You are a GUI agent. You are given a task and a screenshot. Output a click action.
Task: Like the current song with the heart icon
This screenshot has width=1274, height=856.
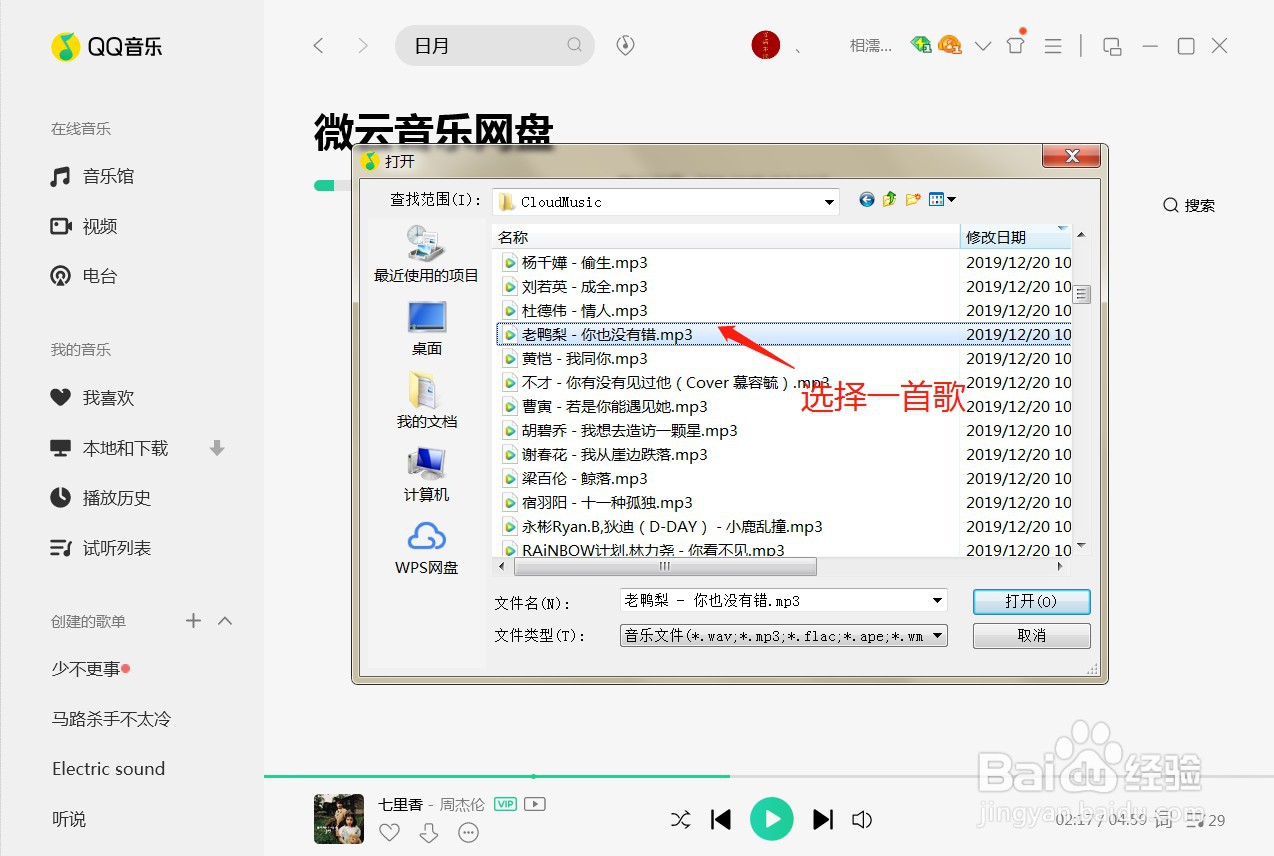tap(390, 833)
